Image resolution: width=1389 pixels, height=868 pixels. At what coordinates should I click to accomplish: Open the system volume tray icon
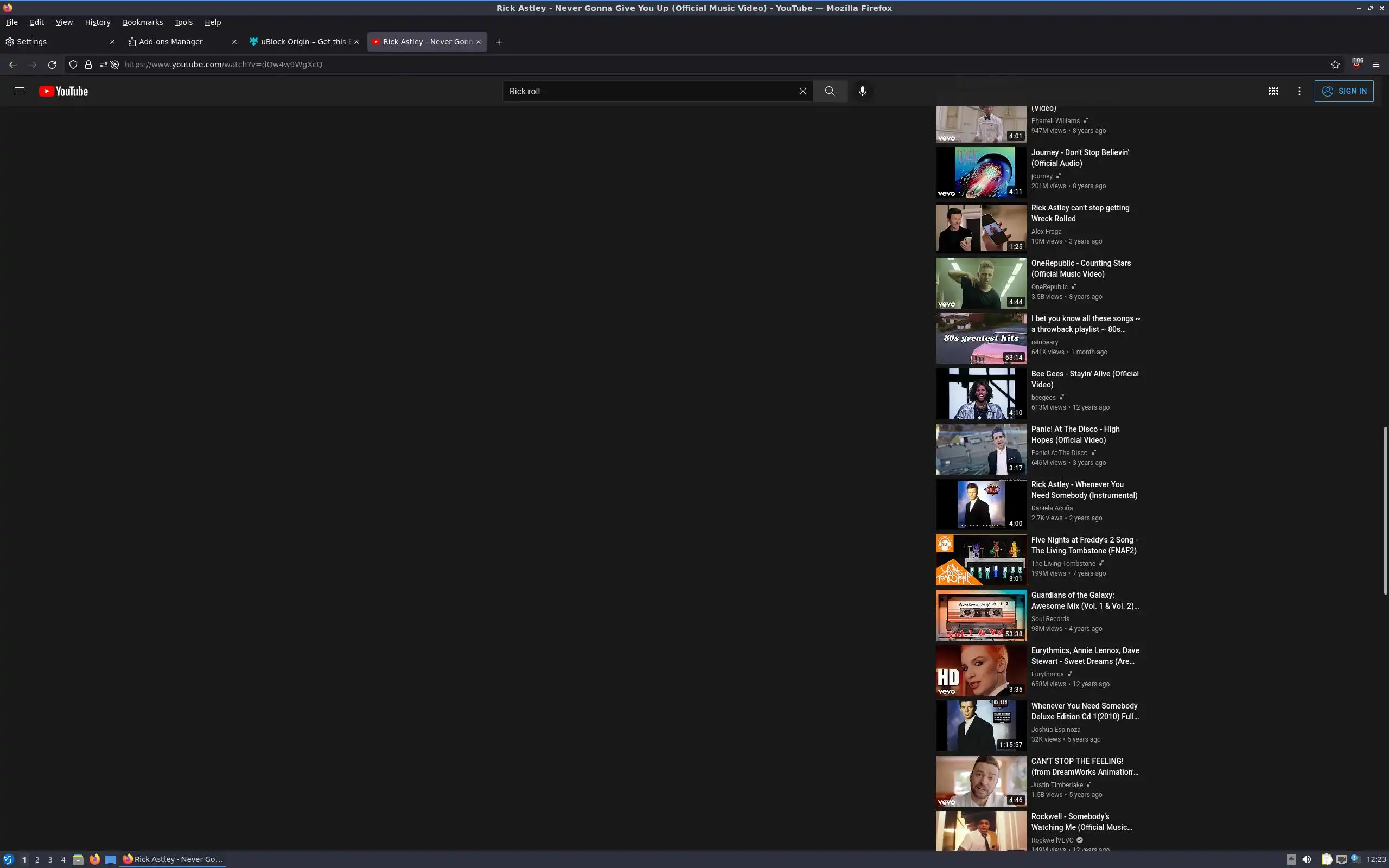pyautogui.click(x=1307, y=859)
